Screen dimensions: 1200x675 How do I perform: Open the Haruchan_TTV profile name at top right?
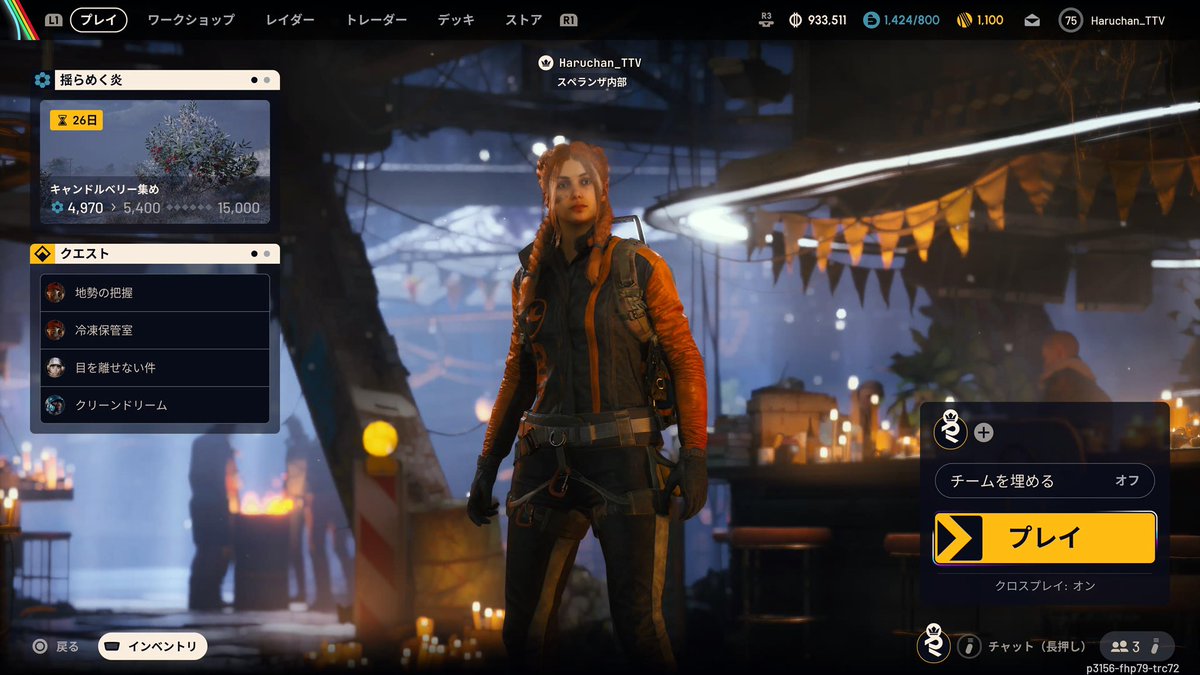point(1128,20)
